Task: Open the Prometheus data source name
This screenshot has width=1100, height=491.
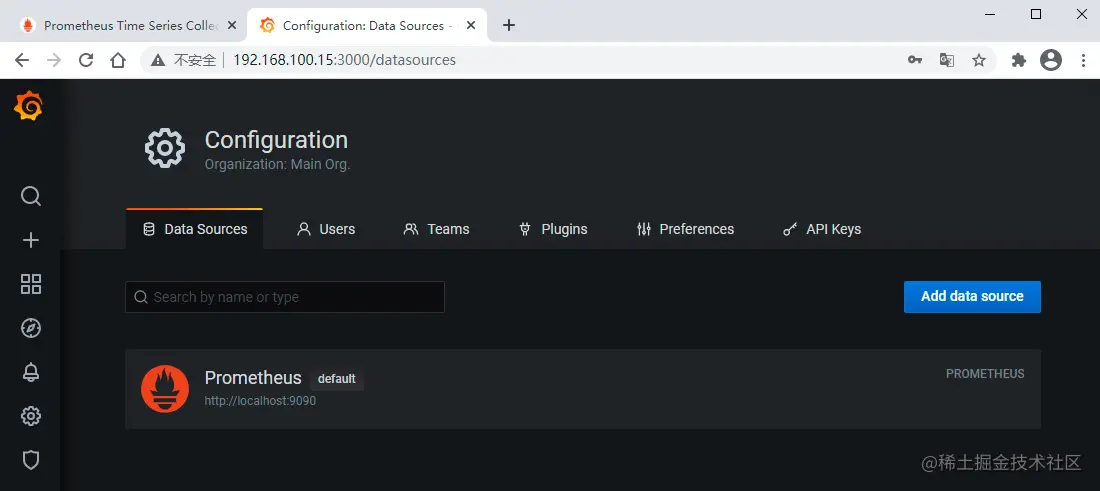Action: point(253,378)
